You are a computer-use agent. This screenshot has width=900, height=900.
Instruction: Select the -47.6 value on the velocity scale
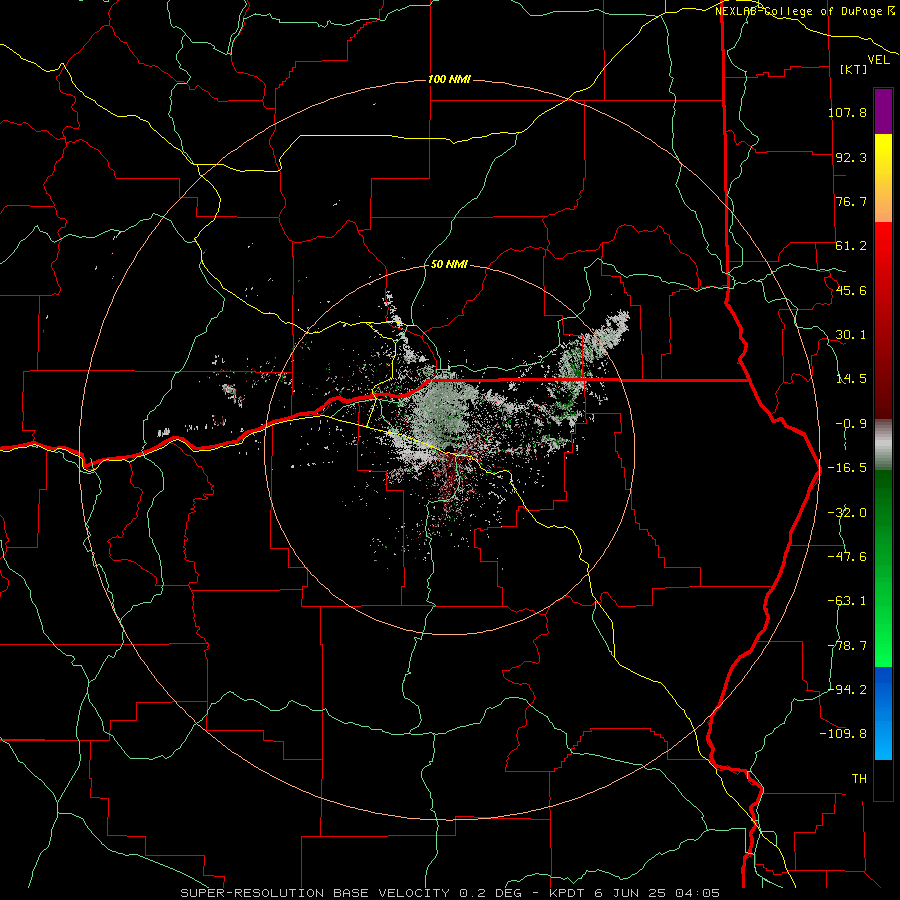pos(847,557)
